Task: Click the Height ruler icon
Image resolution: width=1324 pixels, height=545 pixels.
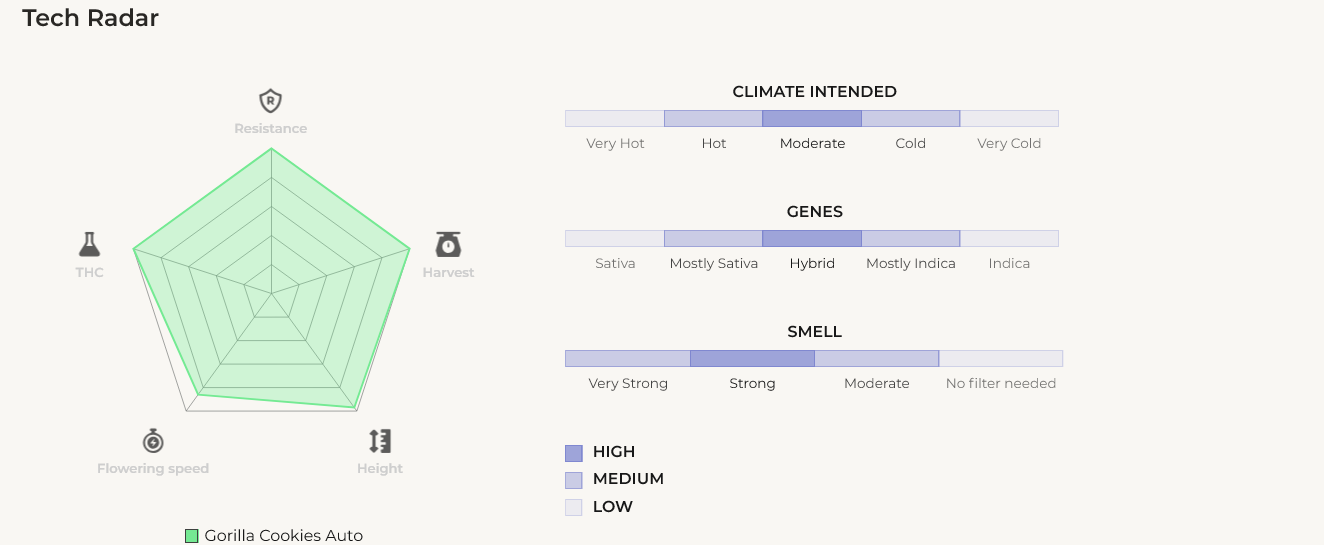Action: [x=380, y=441]
